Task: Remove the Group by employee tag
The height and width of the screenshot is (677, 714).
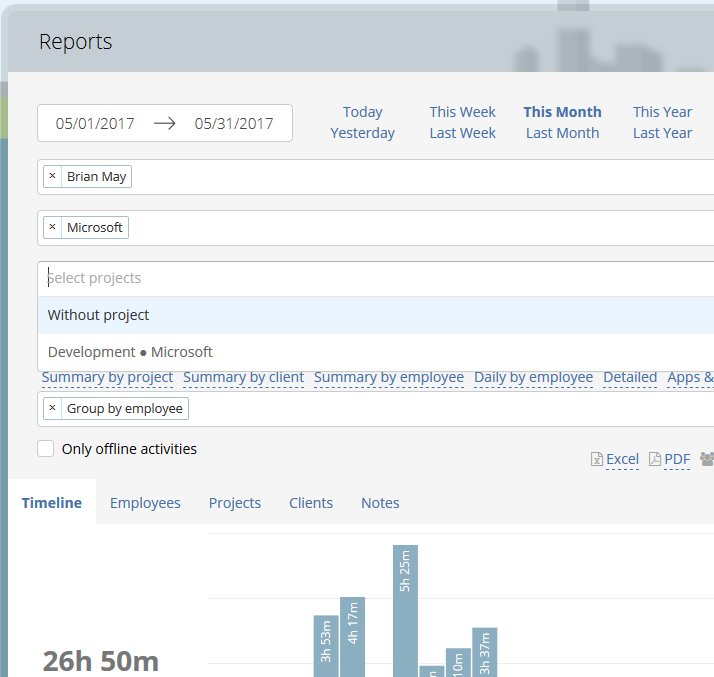Action: [52, 408]
